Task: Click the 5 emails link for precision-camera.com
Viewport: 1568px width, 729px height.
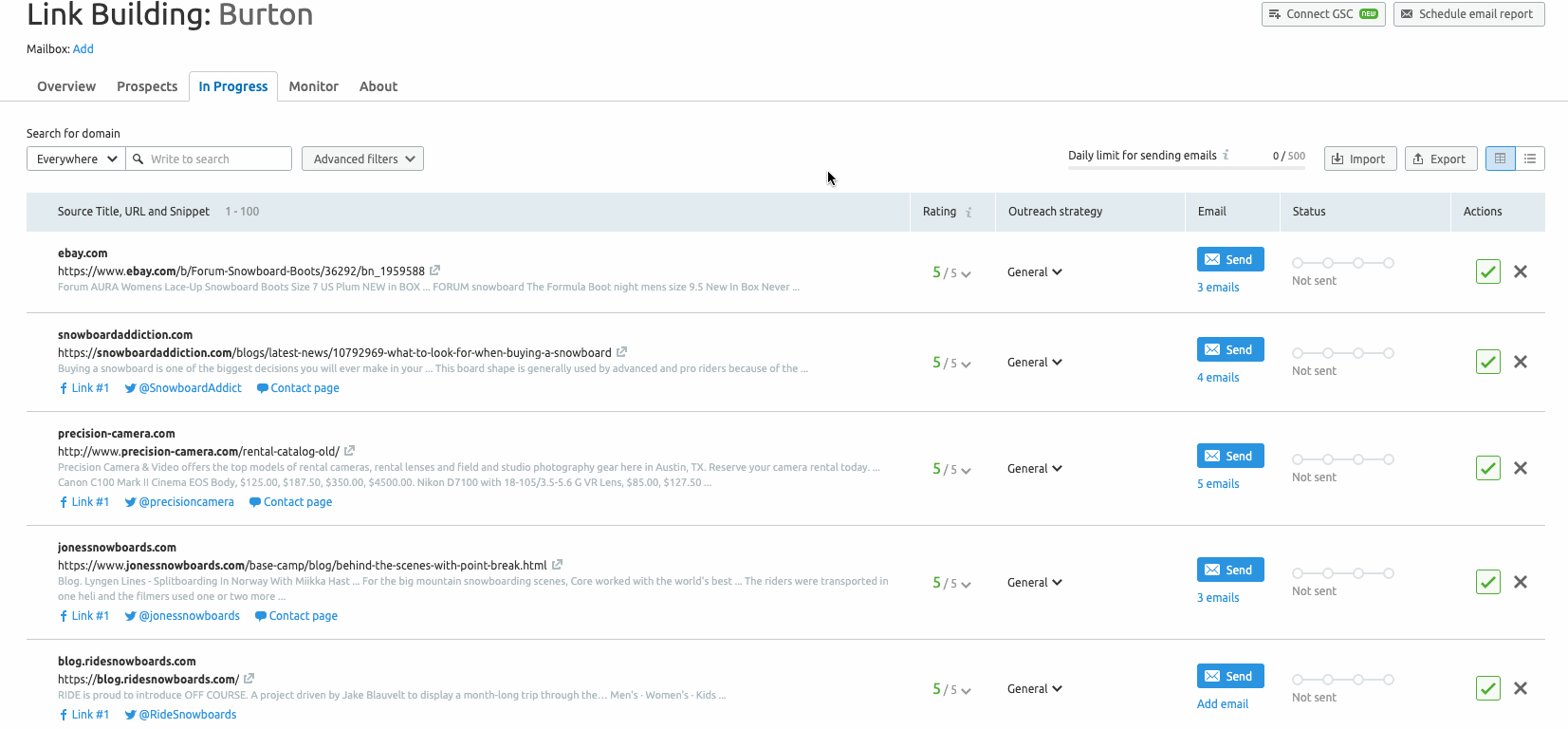Action: [1218, 484]
